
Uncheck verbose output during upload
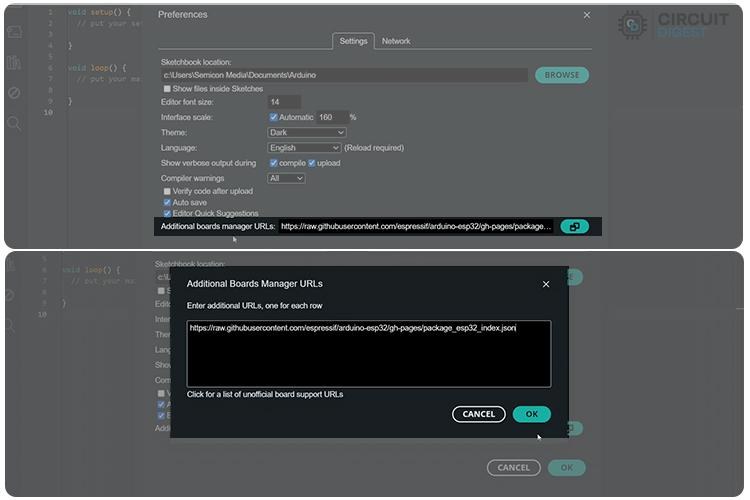[311, 163]
